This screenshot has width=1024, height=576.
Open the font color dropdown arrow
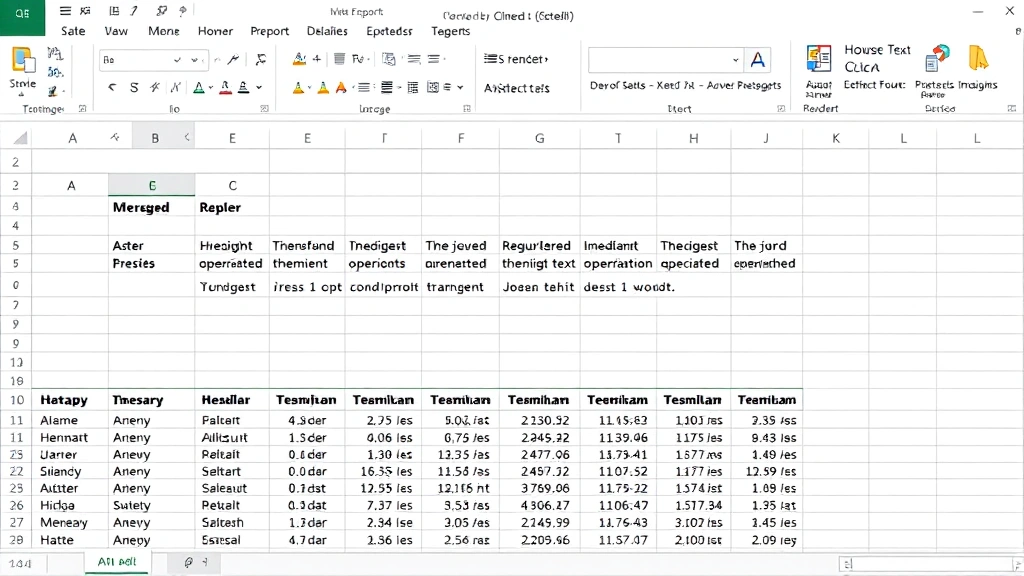(x=210, y=87)
